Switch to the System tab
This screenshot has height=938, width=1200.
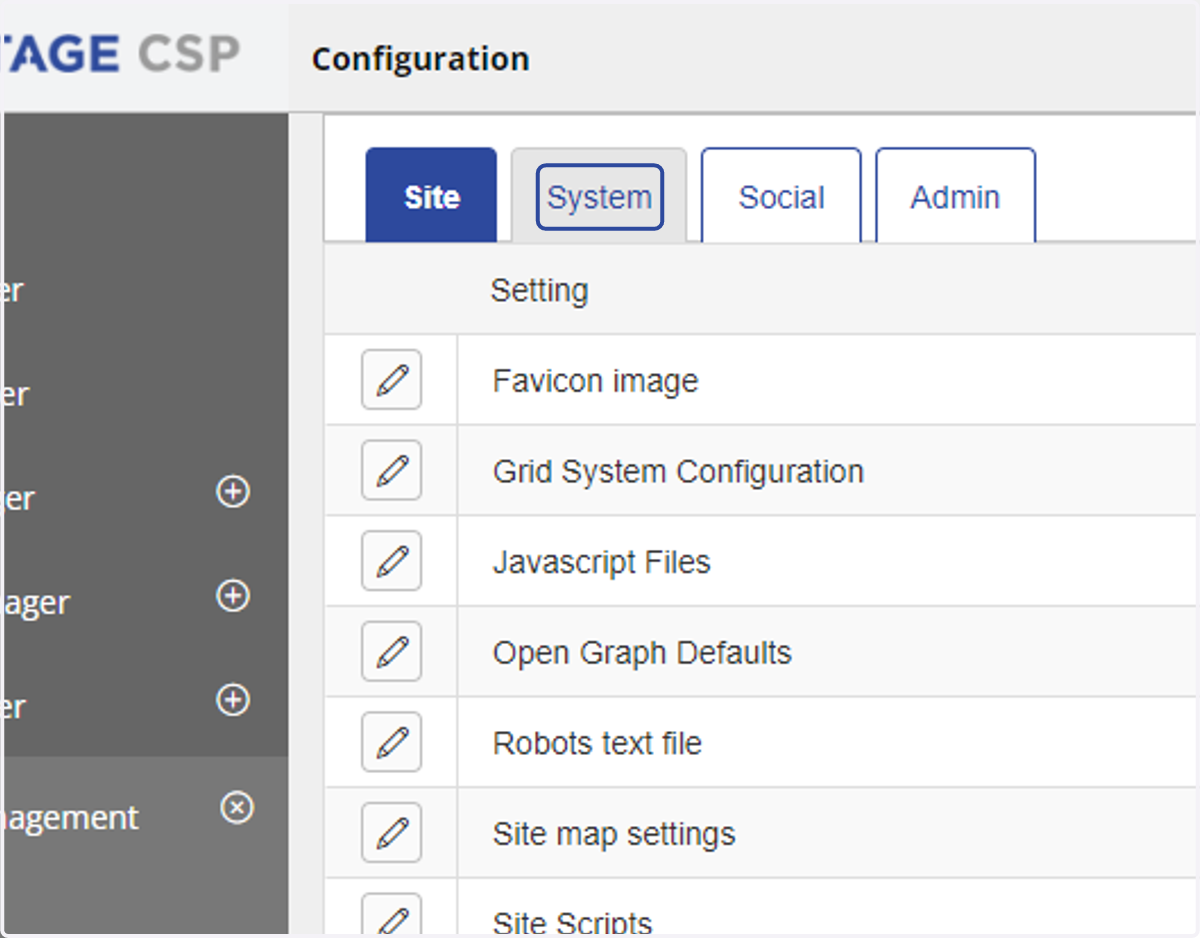[x=600, y=197]
